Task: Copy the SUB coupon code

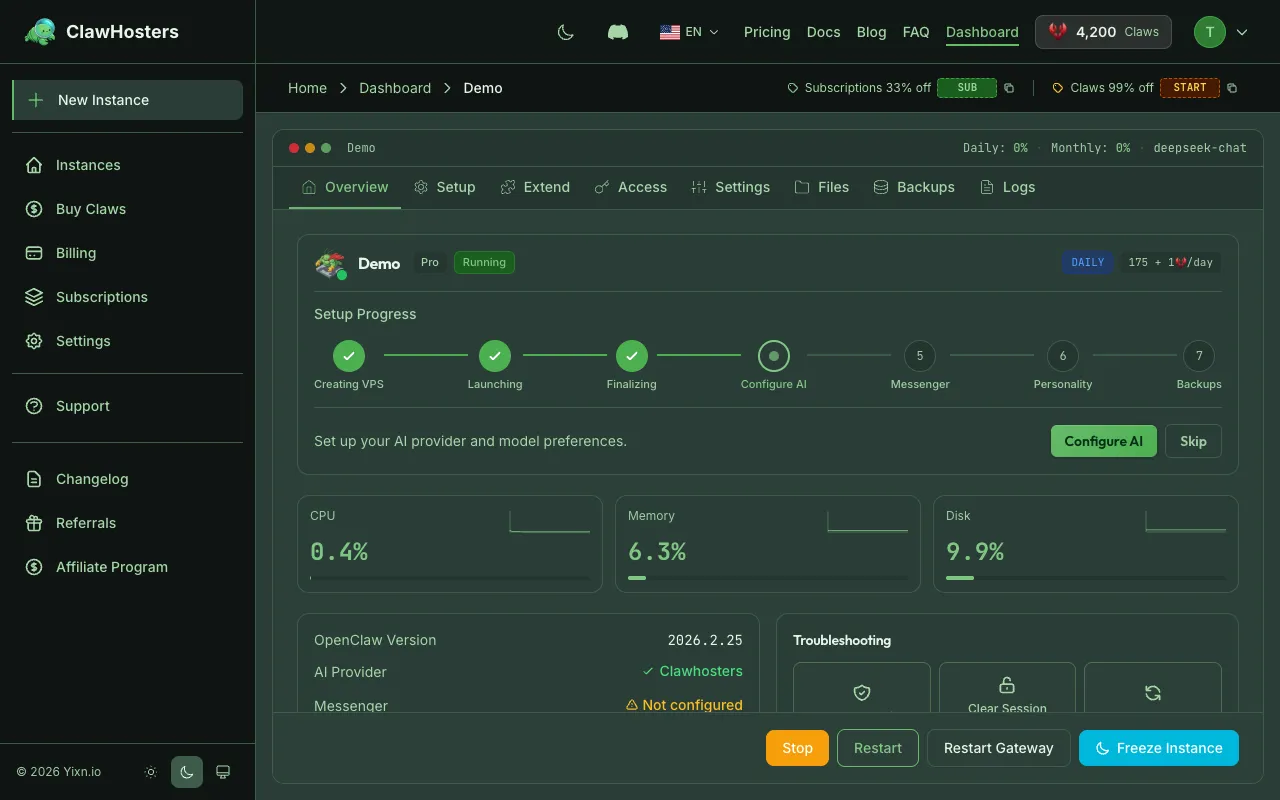Action: 1008,88
